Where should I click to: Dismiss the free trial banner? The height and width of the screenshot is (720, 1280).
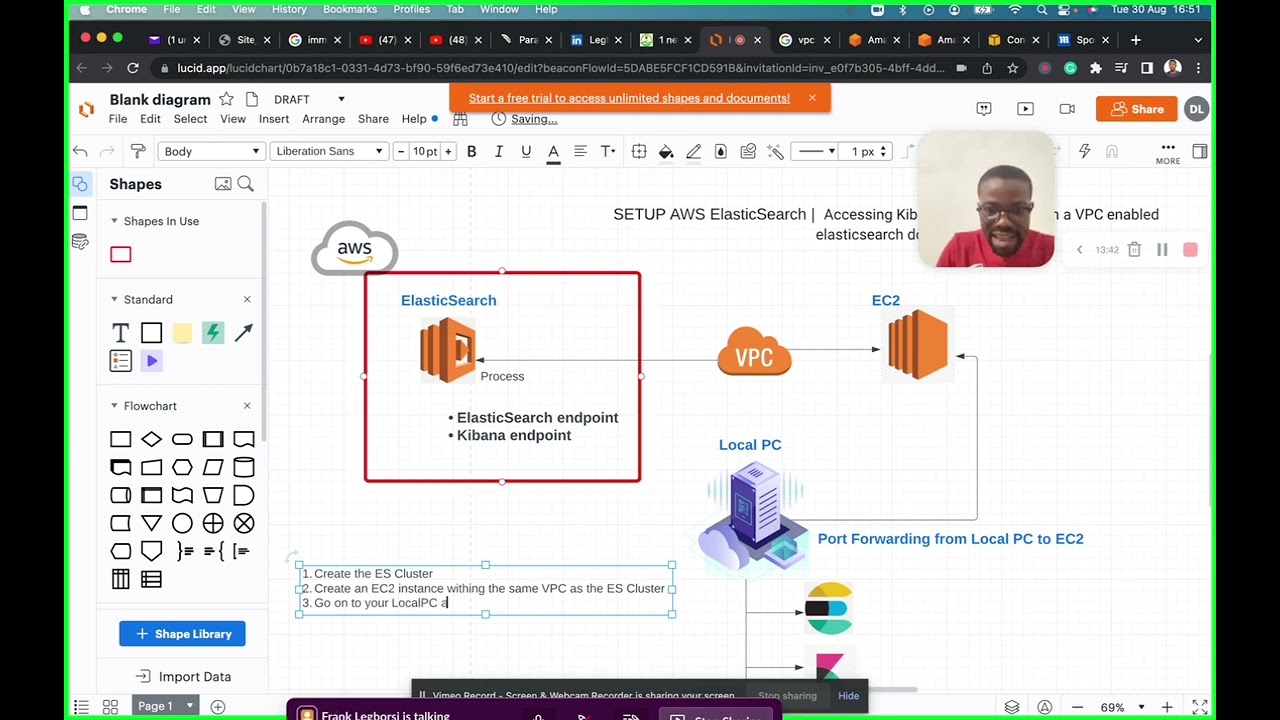pyautogui.click(x=812, y=98)
